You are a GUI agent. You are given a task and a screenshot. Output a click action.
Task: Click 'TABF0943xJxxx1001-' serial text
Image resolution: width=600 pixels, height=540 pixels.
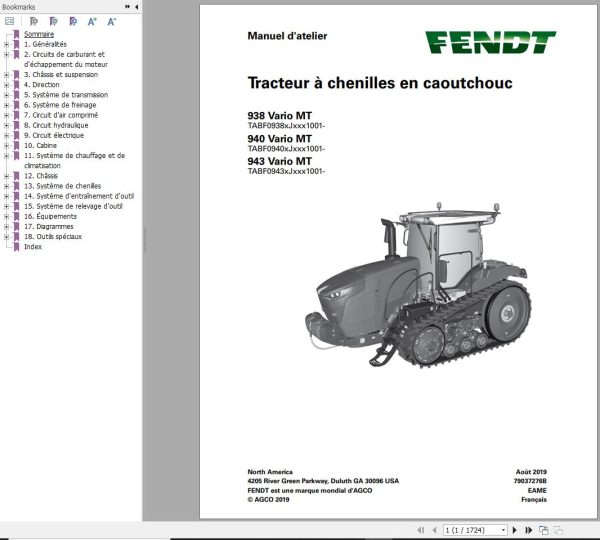pos(286,171)
